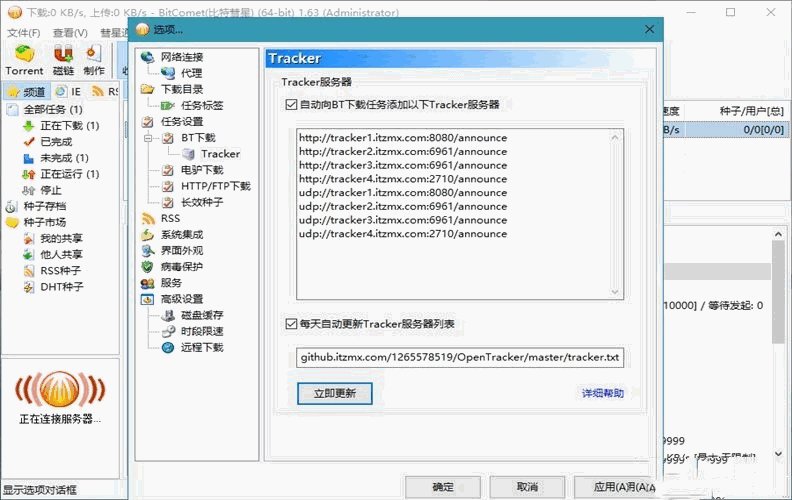Viewport: 792px width, 500px height.
Task: Select 高级设置 icon
Action: click(x=147, y=299)
